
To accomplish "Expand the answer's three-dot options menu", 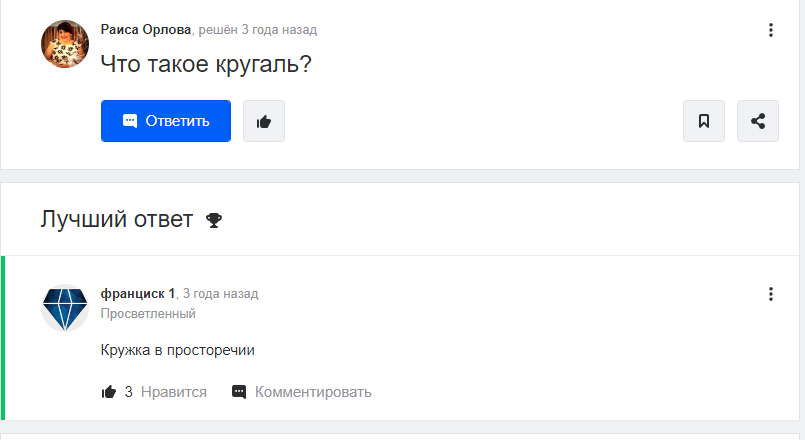I will pyautogui.click(x=771, y=294).
